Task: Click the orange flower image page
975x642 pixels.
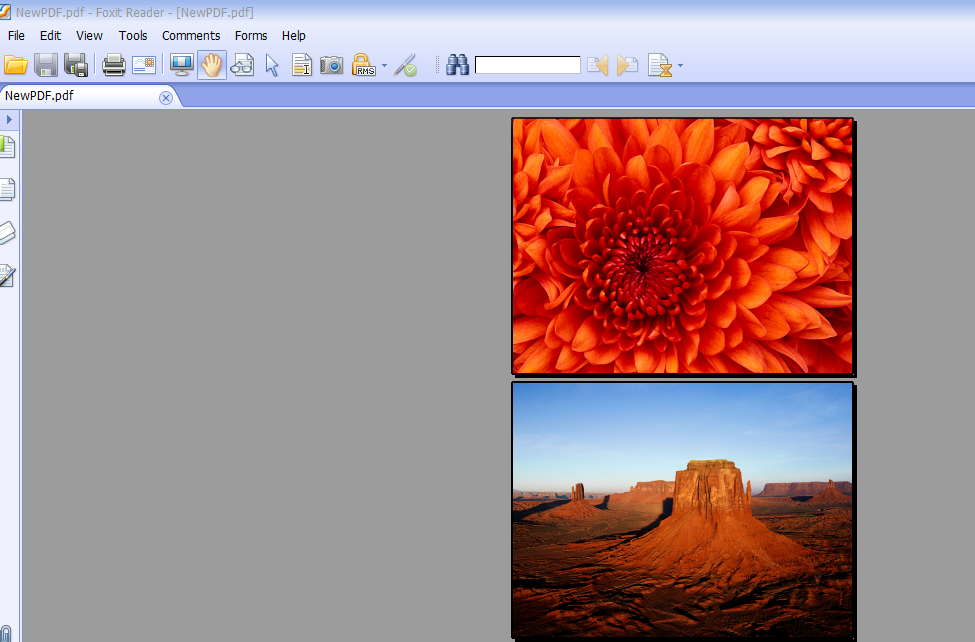Action: [682, 246]
